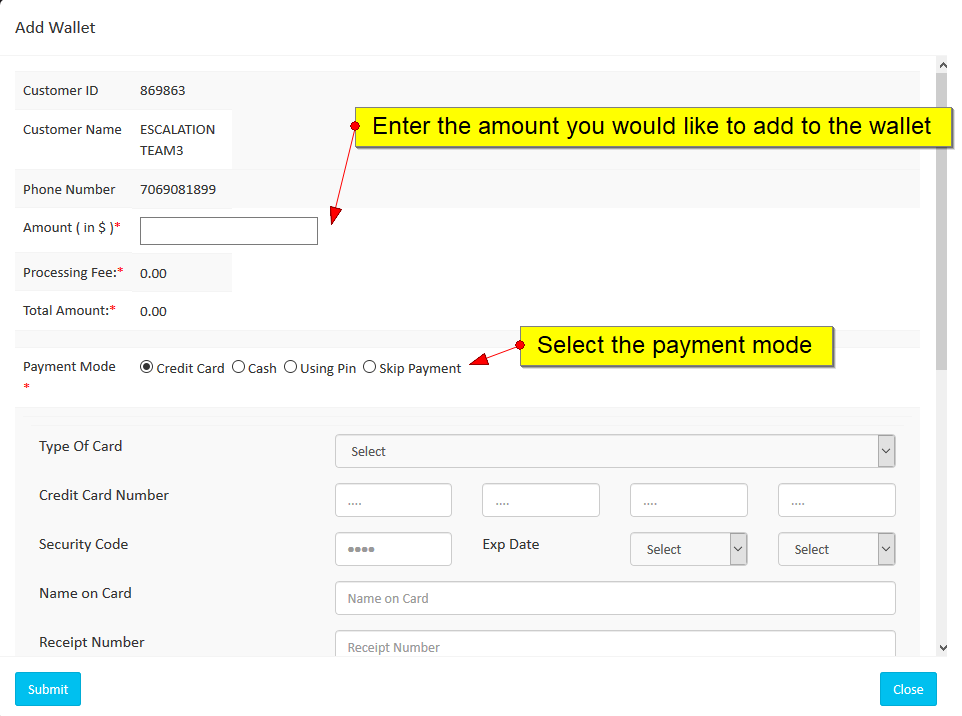Click the Receipt Number field
The image size is (962, 716).
[x=614, y=645]
